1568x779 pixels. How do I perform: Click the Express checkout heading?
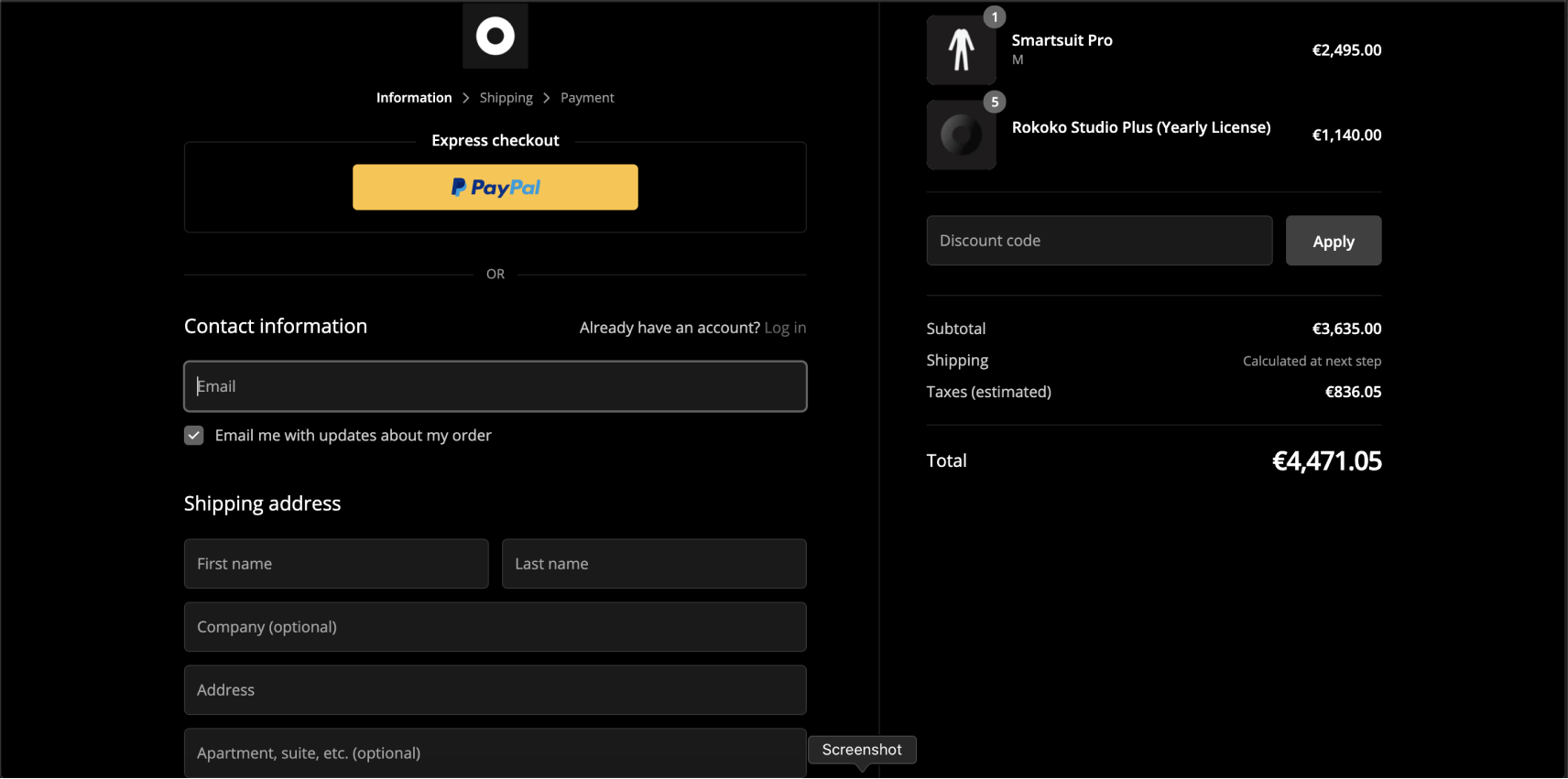pos(495,140)
